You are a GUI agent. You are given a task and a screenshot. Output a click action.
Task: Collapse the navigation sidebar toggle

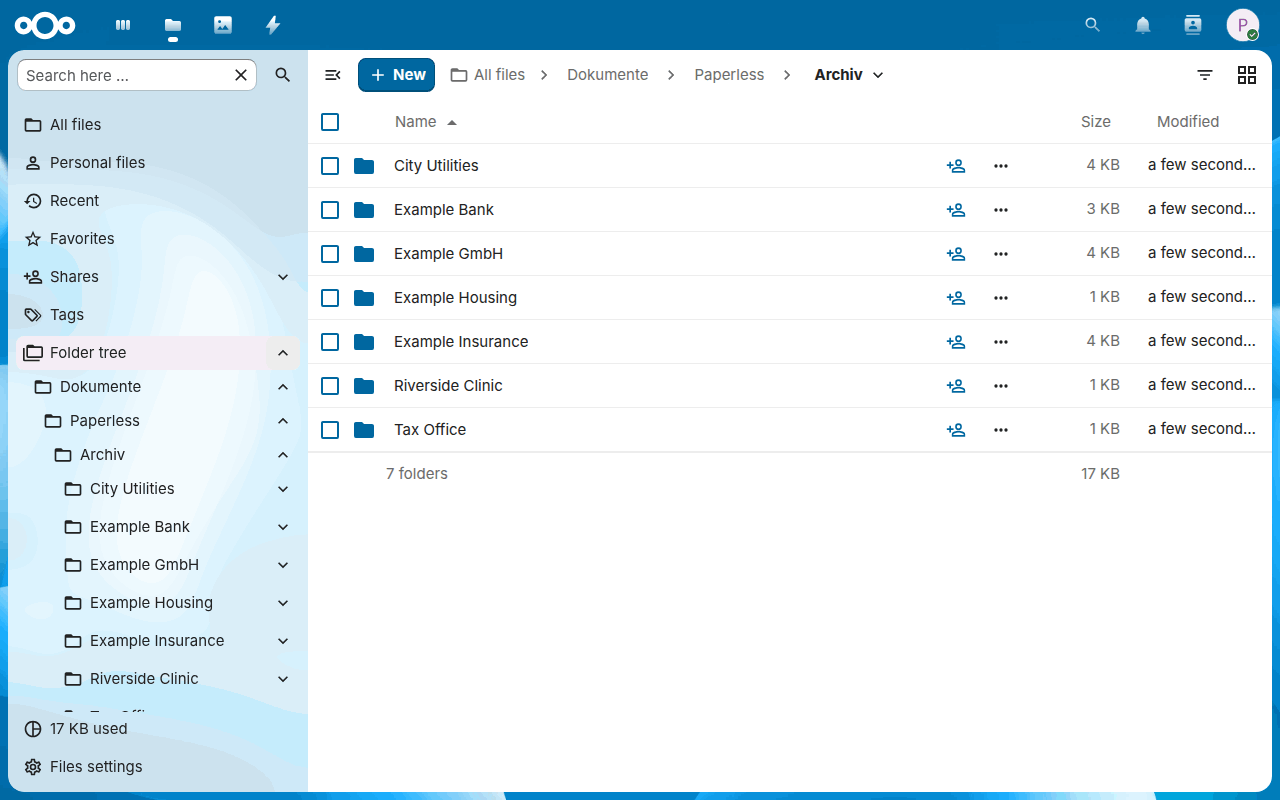(x=333, y=75)
